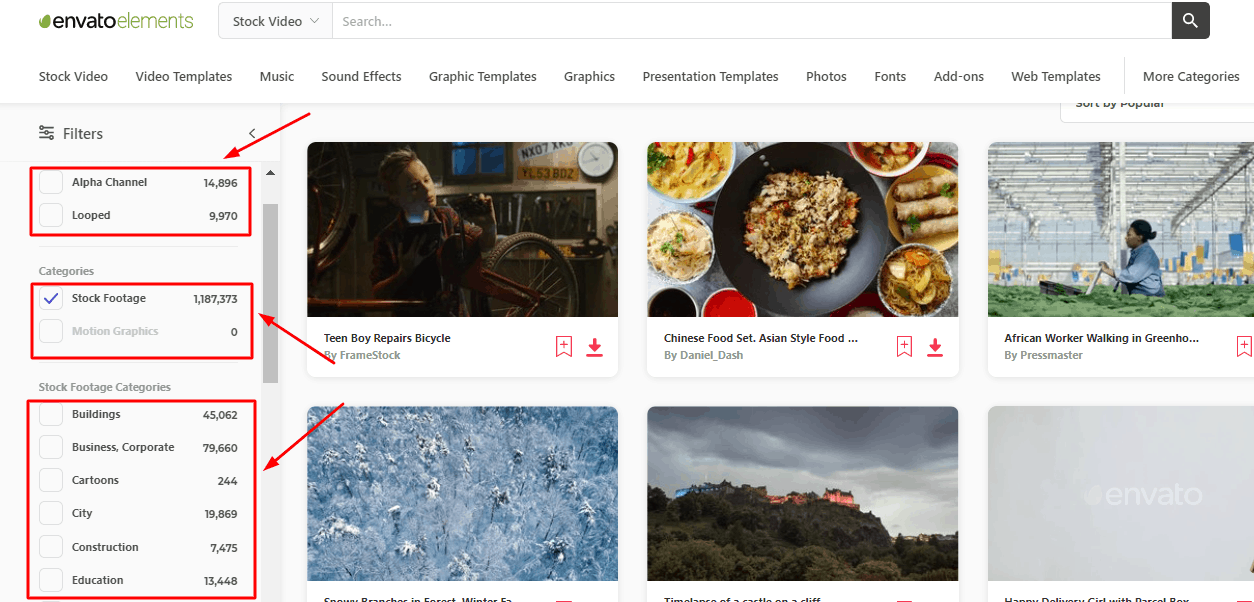Uncheck the Stock Footage category

click(51, 299)
